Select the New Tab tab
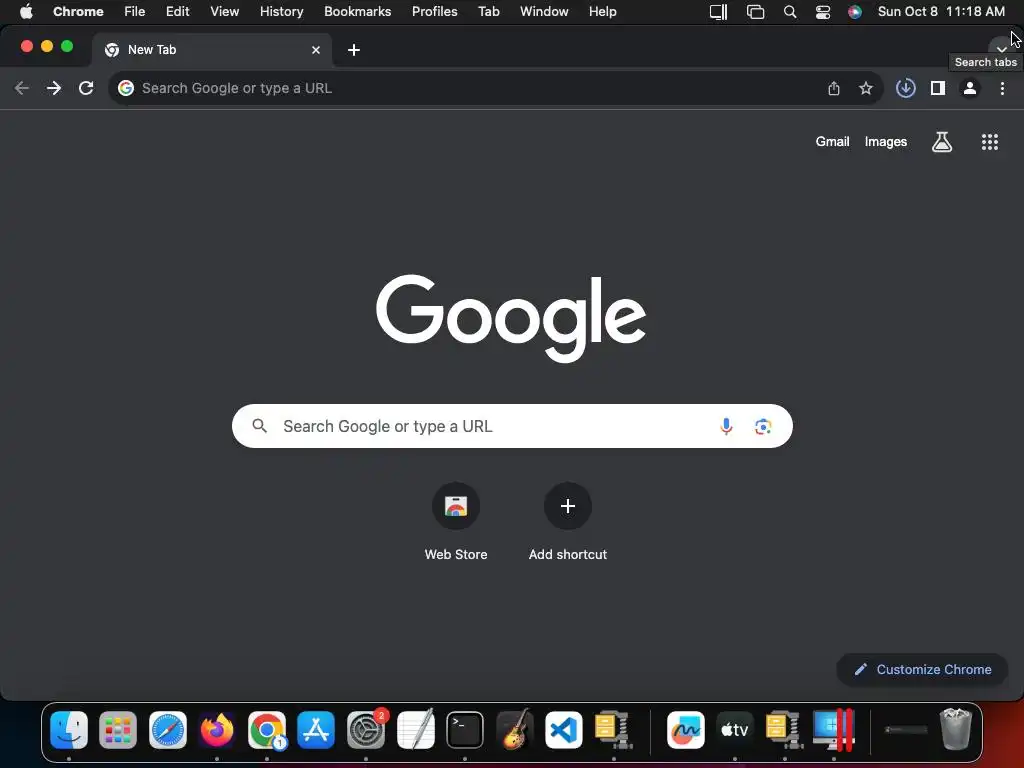 [x=212, y=50]
